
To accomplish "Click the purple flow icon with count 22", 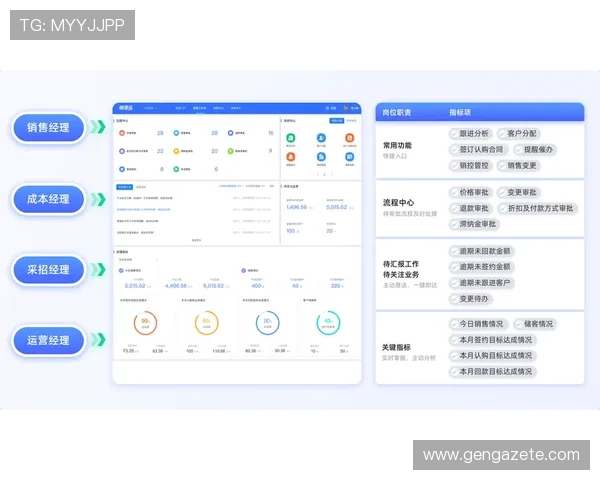I will coord(122,151).
